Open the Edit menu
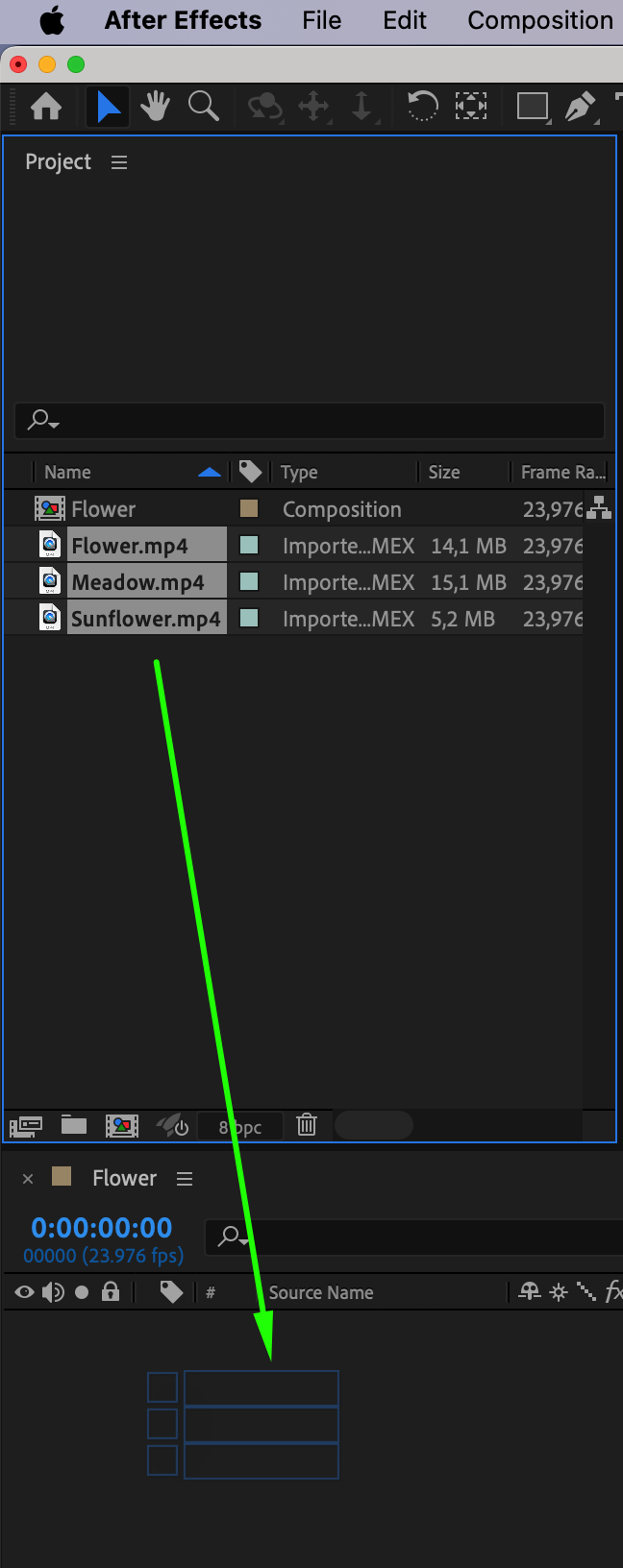This screenshot has height=1568, width=623. pyautogui.click(x=405, y=20)
